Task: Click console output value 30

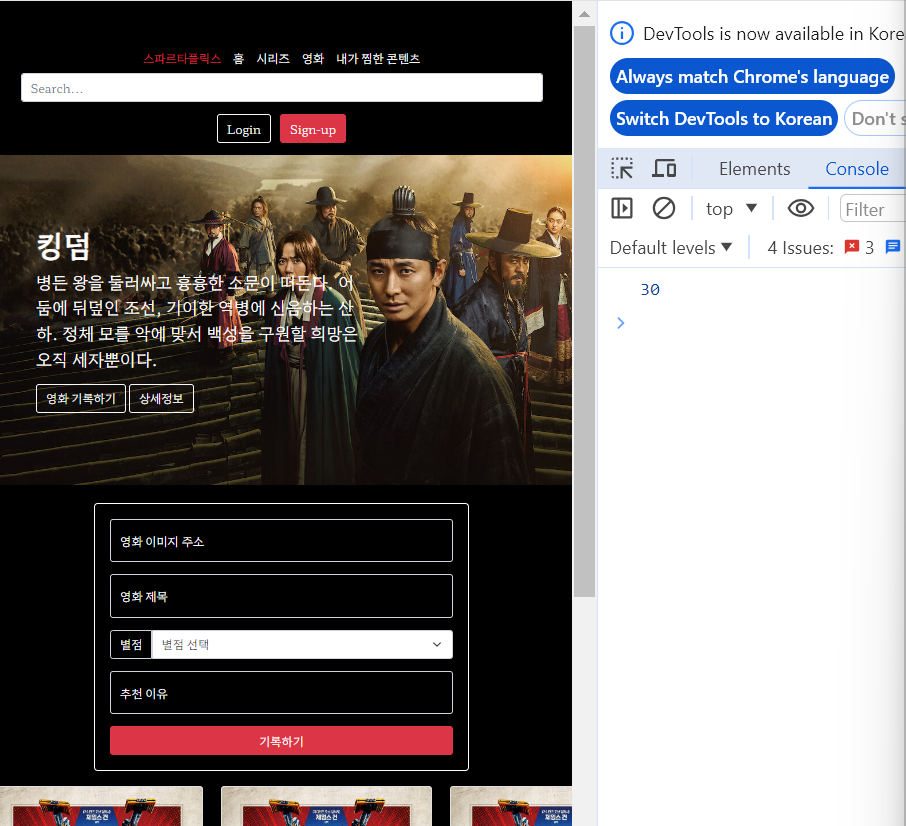Action: (x=650, y=289)
